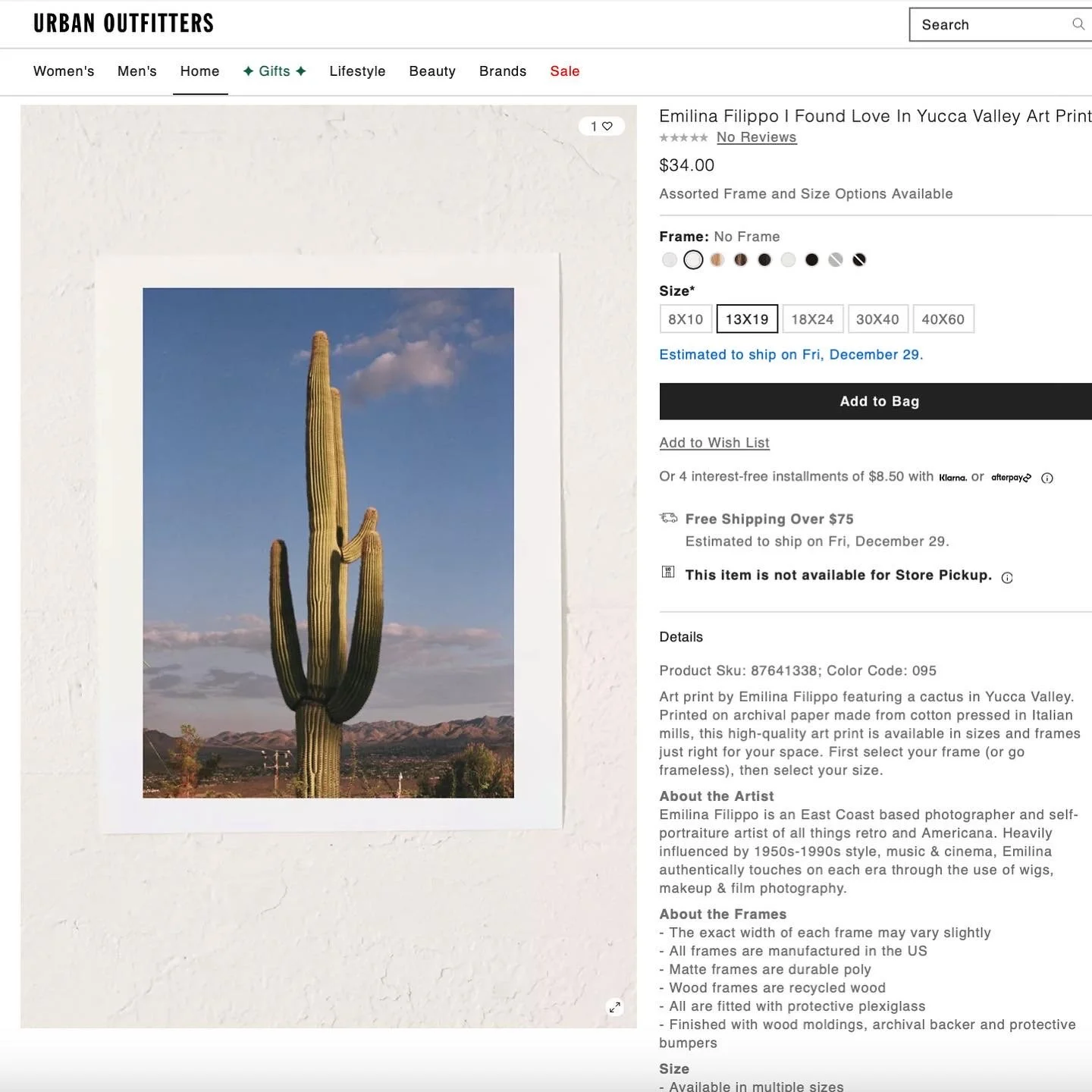Choose the 30X40 size option
The image size is (1092, 1092).
click(x=877, y=319)
